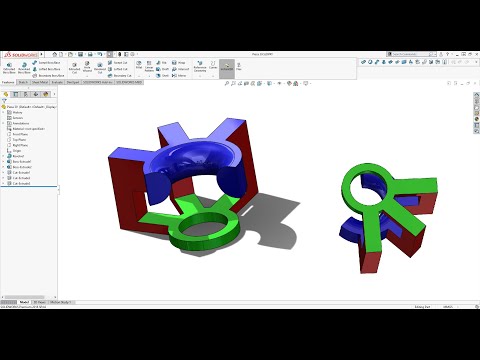
Task: Select the Shell feature tool
Action: point(162,76)
